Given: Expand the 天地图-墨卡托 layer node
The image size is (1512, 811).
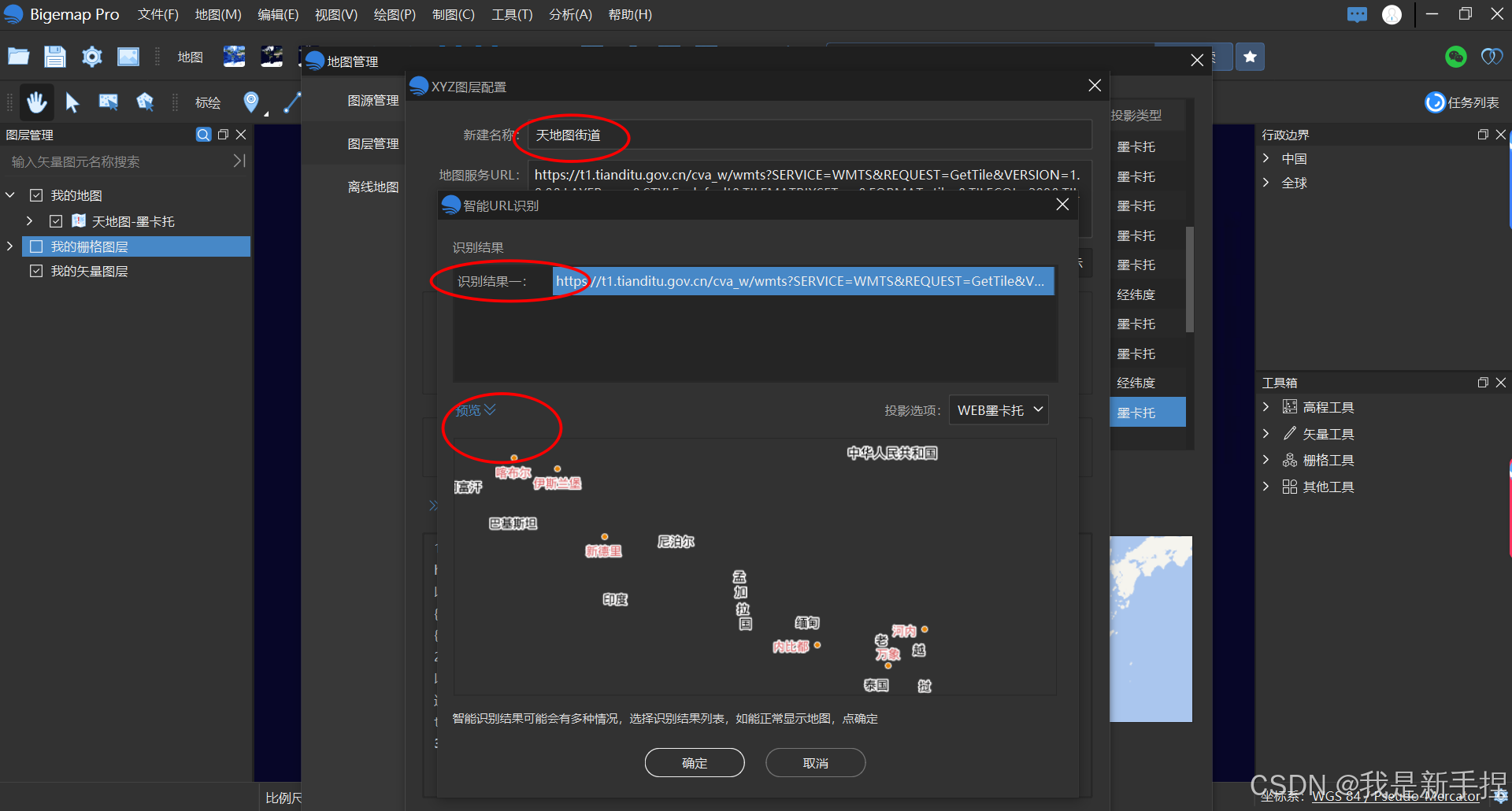Looking at the screenshot, I should pos(30,221).
